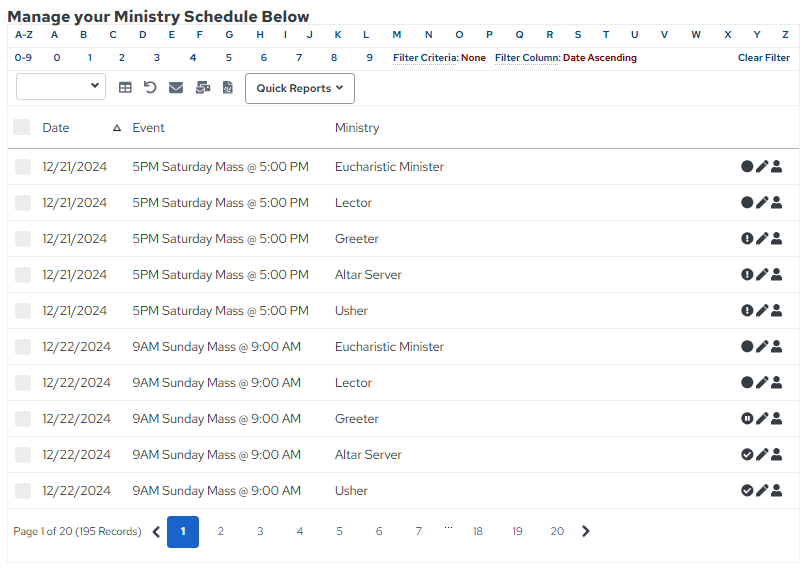The height and width of the screenshot is (571, 808).
Task: Jump to page 20 in pagination
Action: [x=557, y=531]
